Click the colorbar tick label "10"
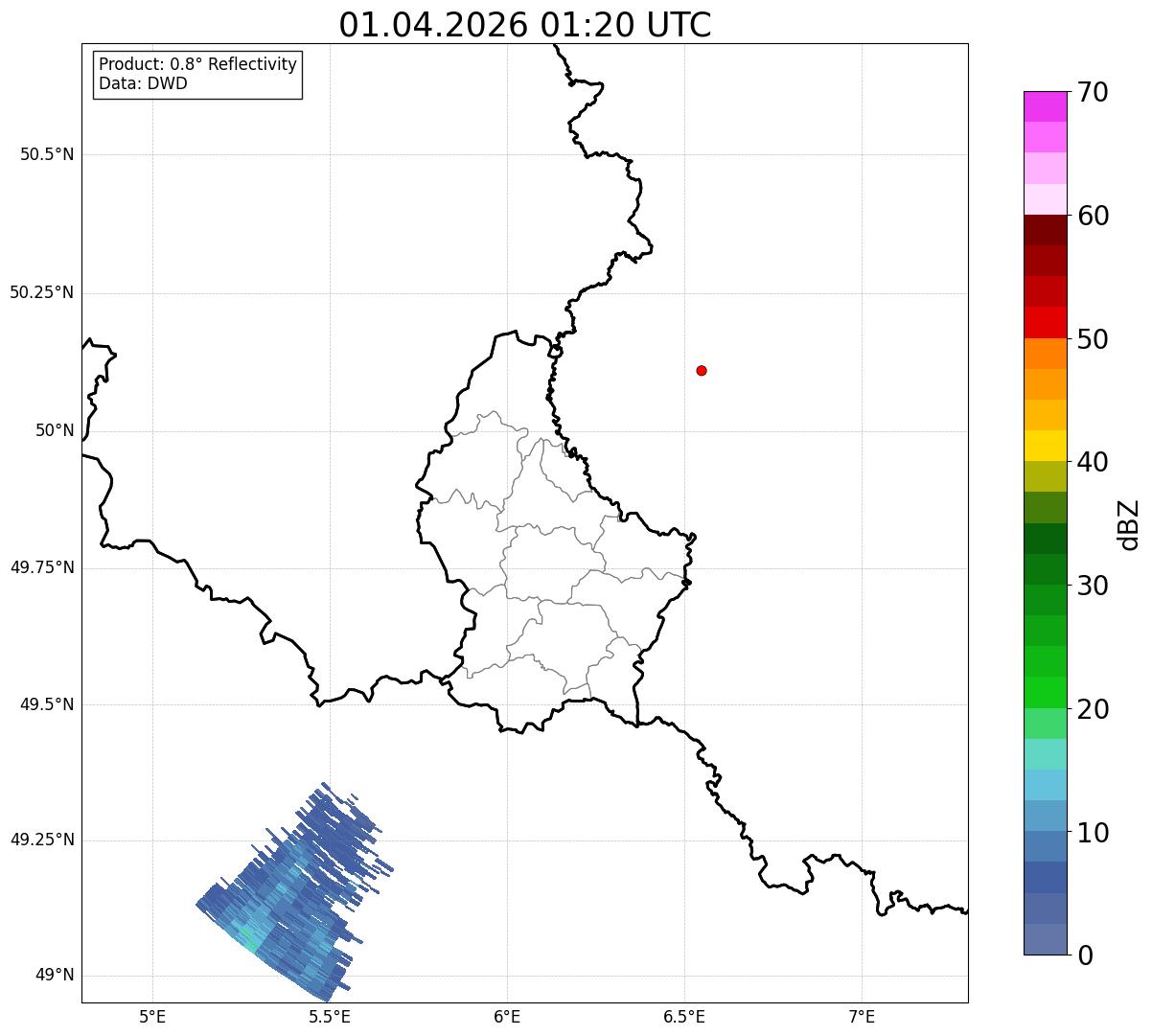The width and height of the screenshot is (1152, 1036). pos(1093,833)
